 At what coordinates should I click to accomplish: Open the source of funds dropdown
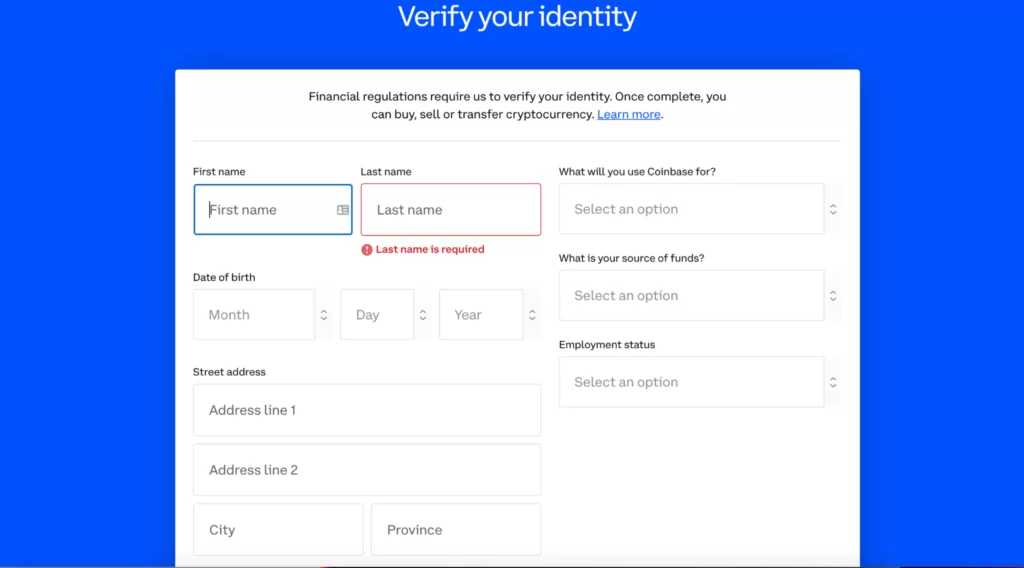tap(692, 296)
